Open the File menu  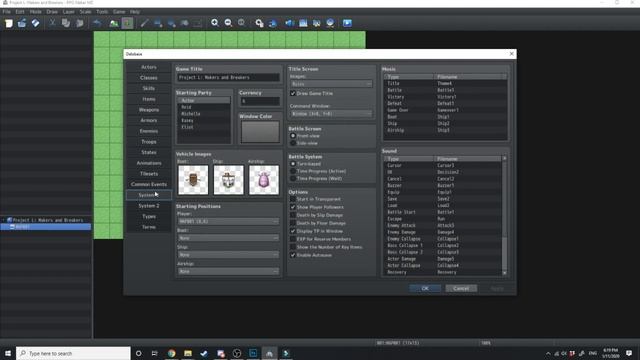7,12
